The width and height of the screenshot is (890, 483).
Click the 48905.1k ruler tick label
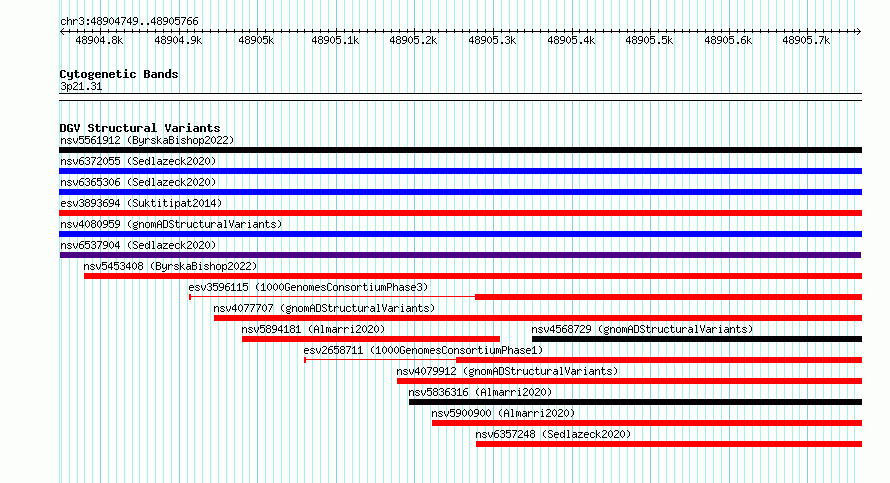[335, 41]
